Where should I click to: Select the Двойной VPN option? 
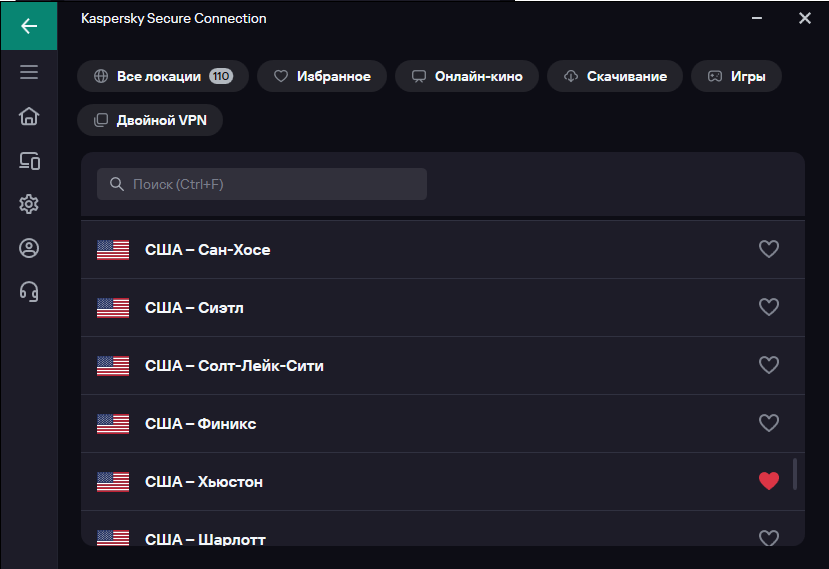point(150,120)
